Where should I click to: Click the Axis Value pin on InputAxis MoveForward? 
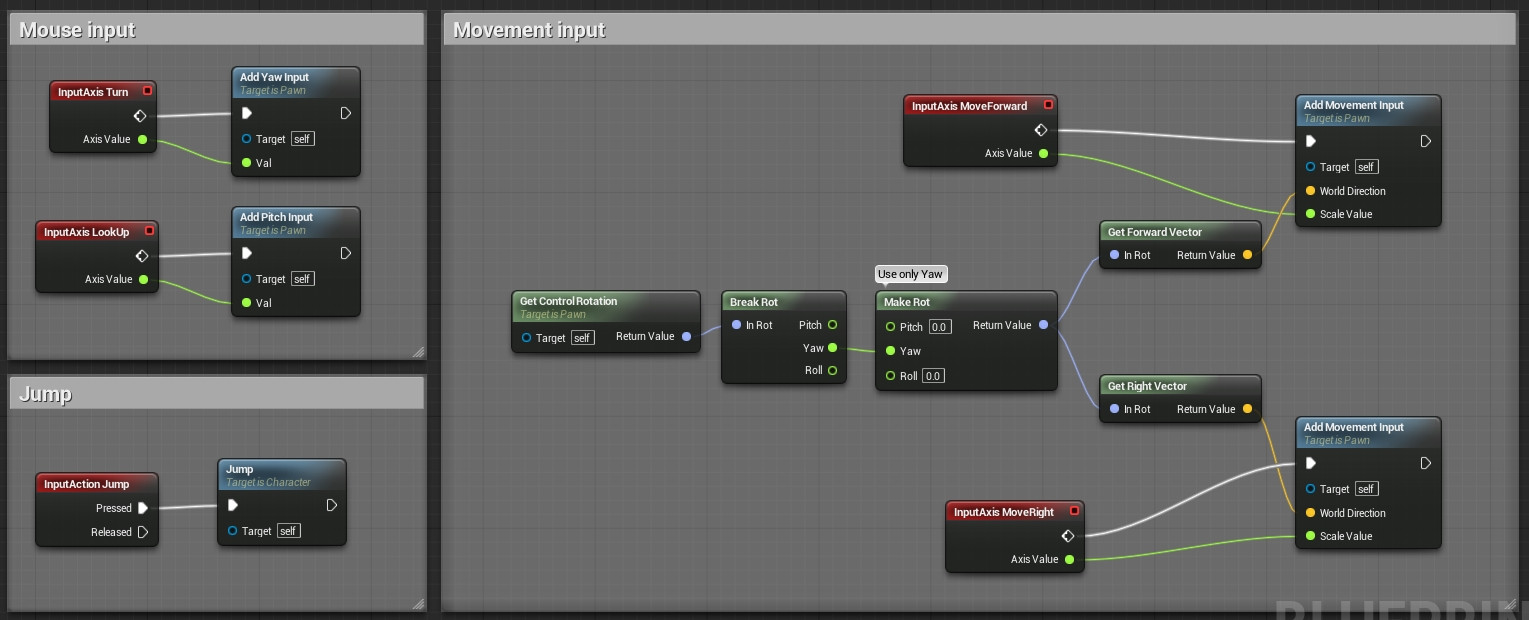(x=1043, y=153)
